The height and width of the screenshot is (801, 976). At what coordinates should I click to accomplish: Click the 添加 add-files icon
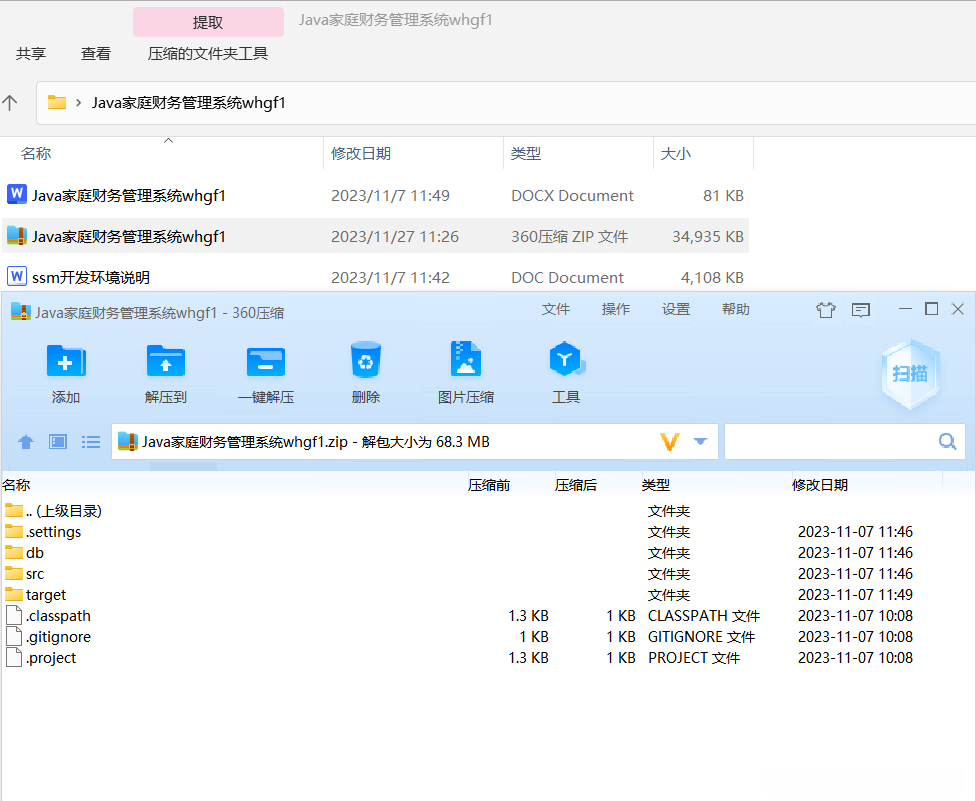(66, 361)
